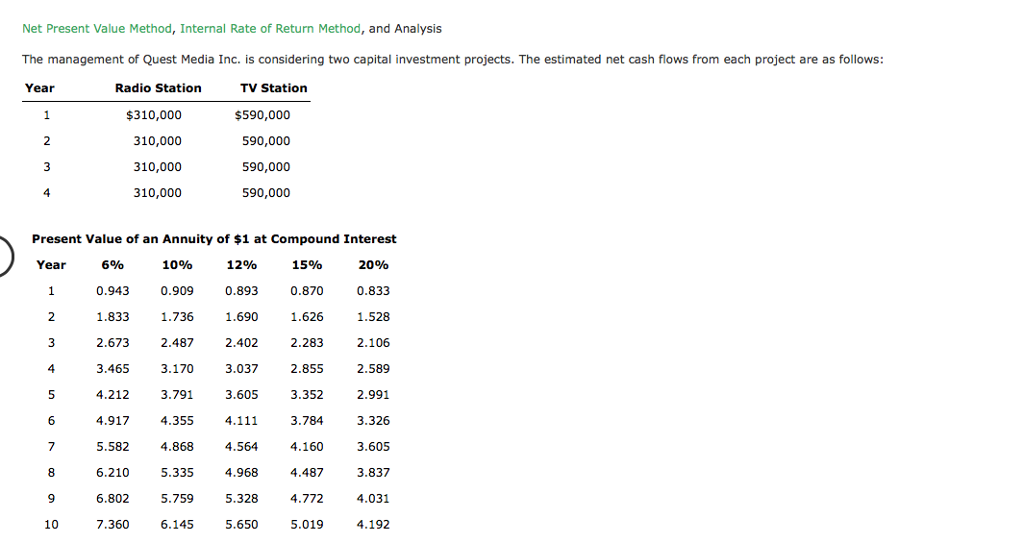
Task: Select annuity factor 4.160
Action: click(307, 447)
